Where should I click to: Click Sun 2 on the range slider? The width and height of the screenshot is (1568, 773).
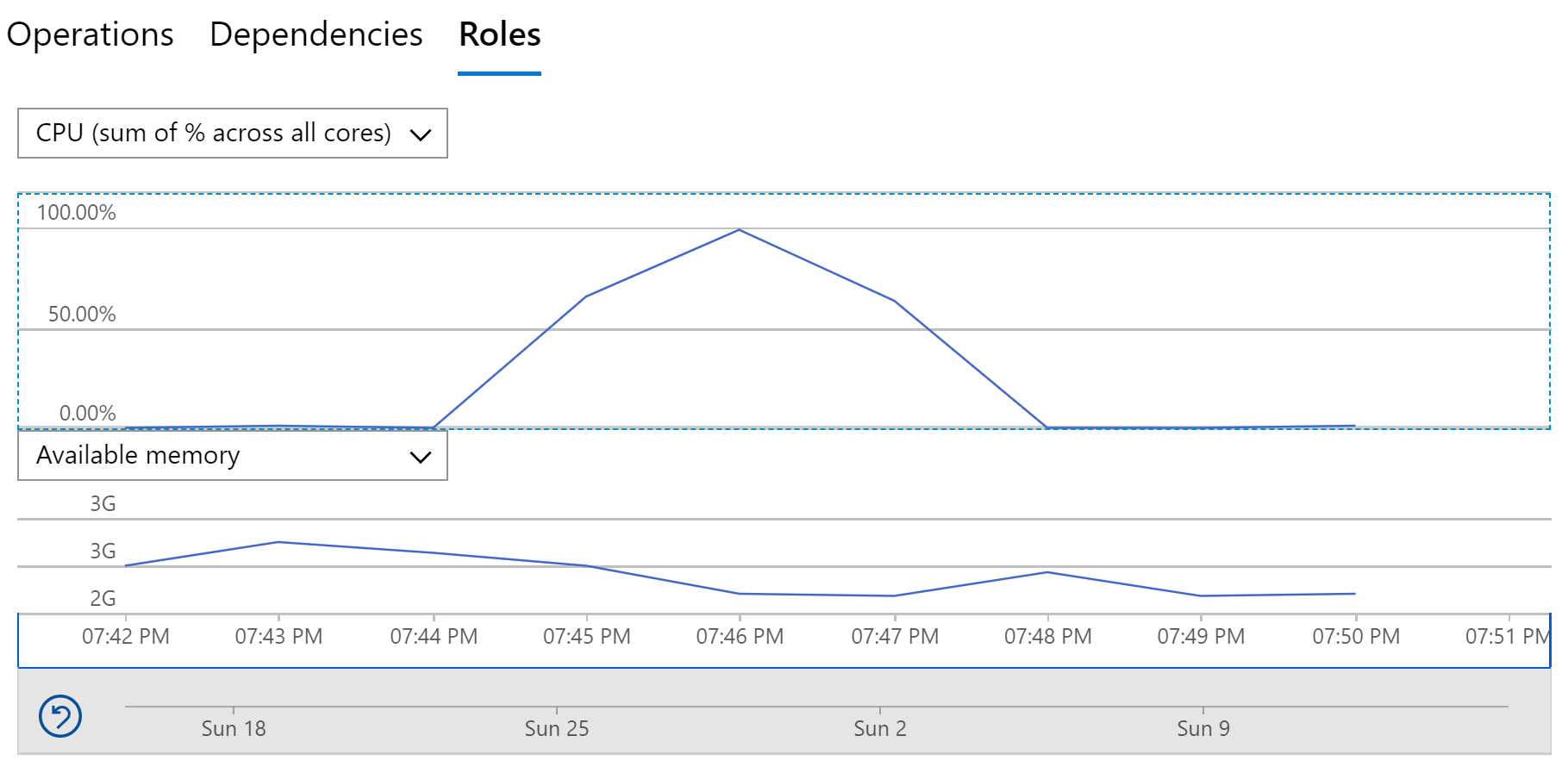[880, 728]
